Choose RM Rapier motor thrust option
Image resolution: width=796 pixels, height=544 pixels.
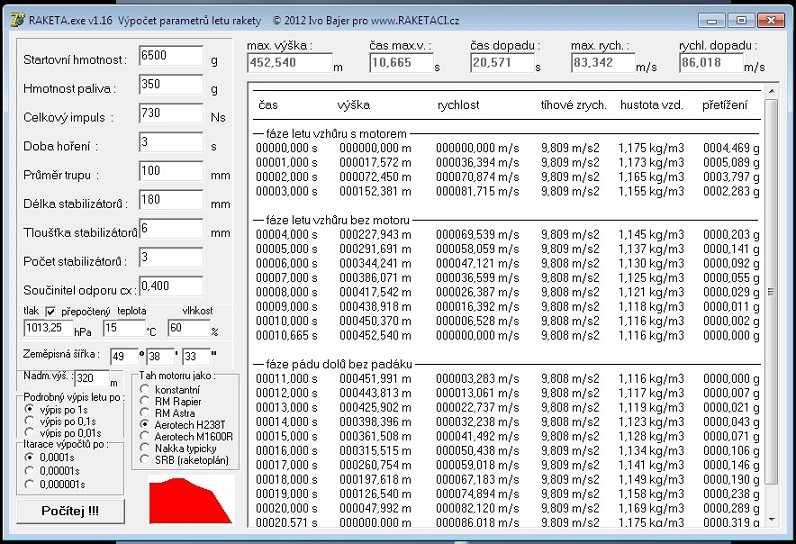tap(145, 400)
